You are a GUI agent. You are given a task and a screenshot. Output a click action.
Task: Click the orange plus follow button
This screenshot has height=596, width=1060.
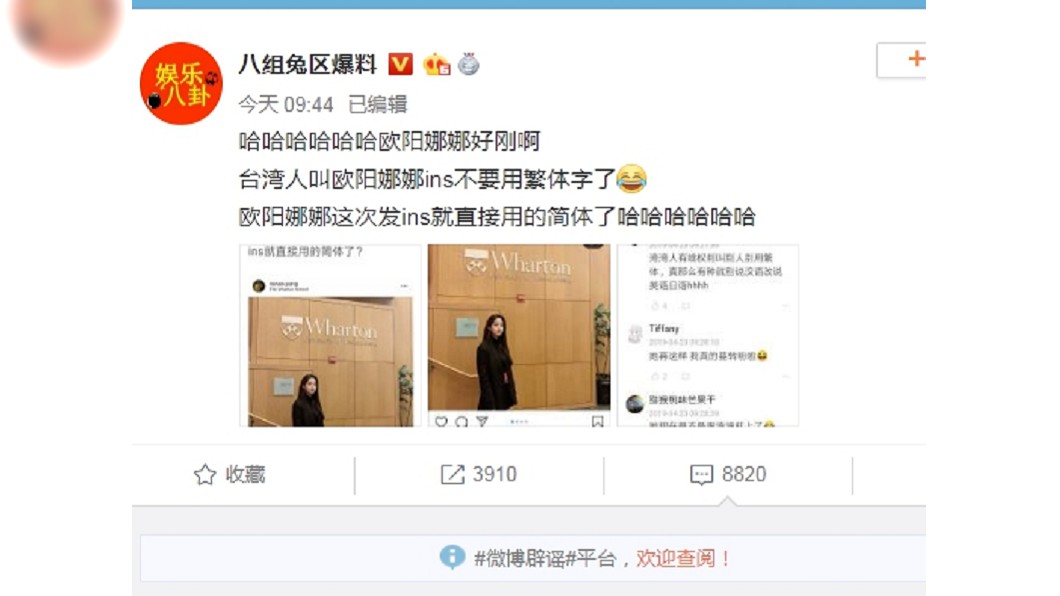(x=901, y=60)
